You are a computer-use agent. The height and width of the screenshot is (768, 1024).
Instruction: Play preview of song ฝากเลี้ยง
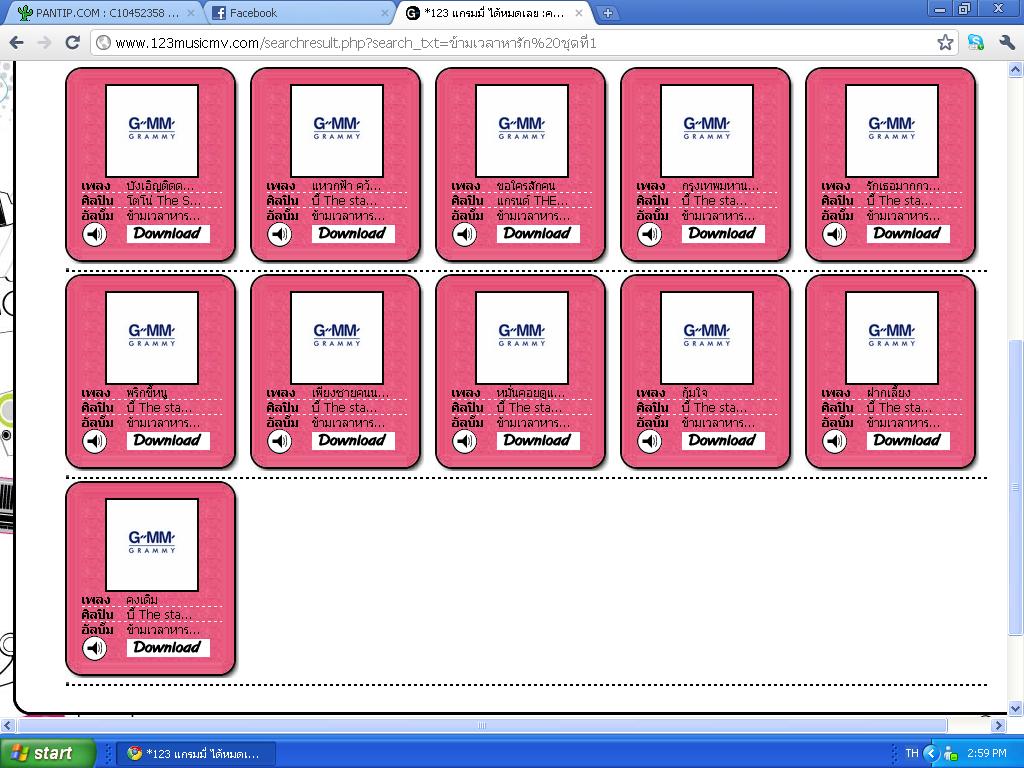(x=835, y=441)
